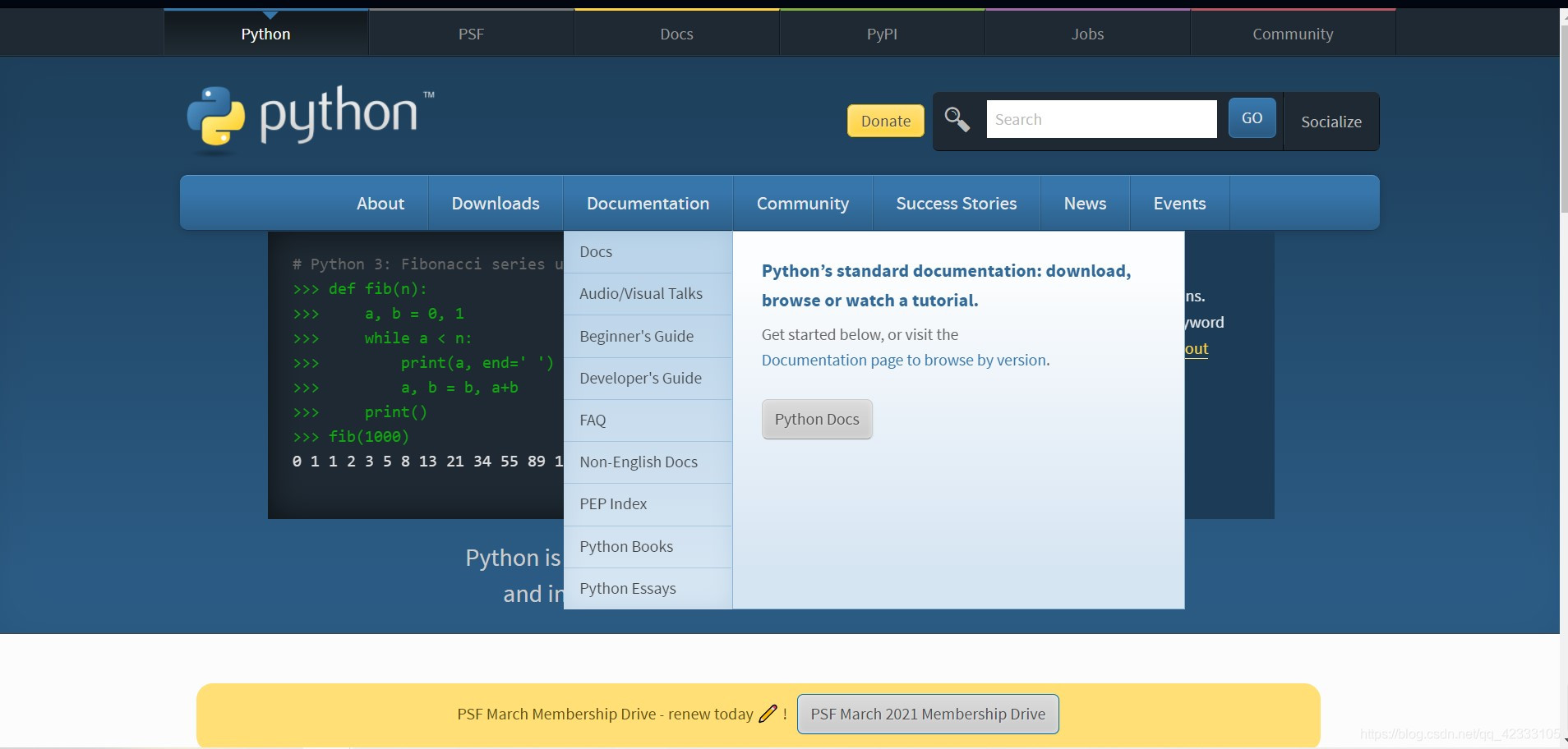This screenshot has width=1568, height=749.
Task: Click the magnifying glass search icon
Action: tap(957, 120)
